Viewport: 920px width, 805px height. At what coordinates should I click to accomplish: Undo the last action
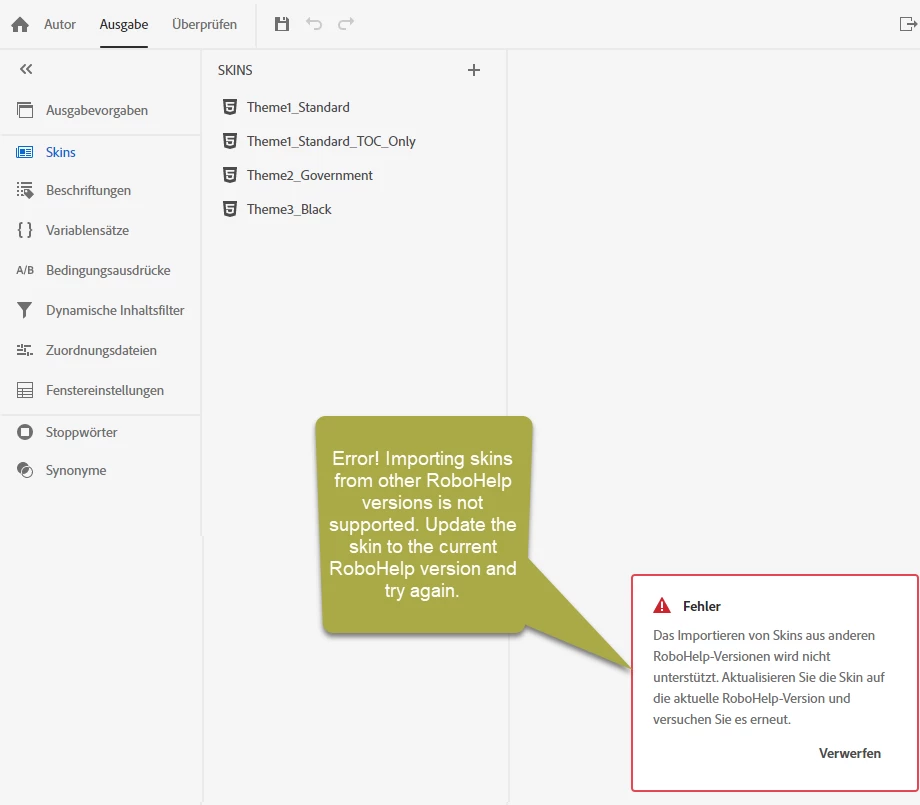314,24
